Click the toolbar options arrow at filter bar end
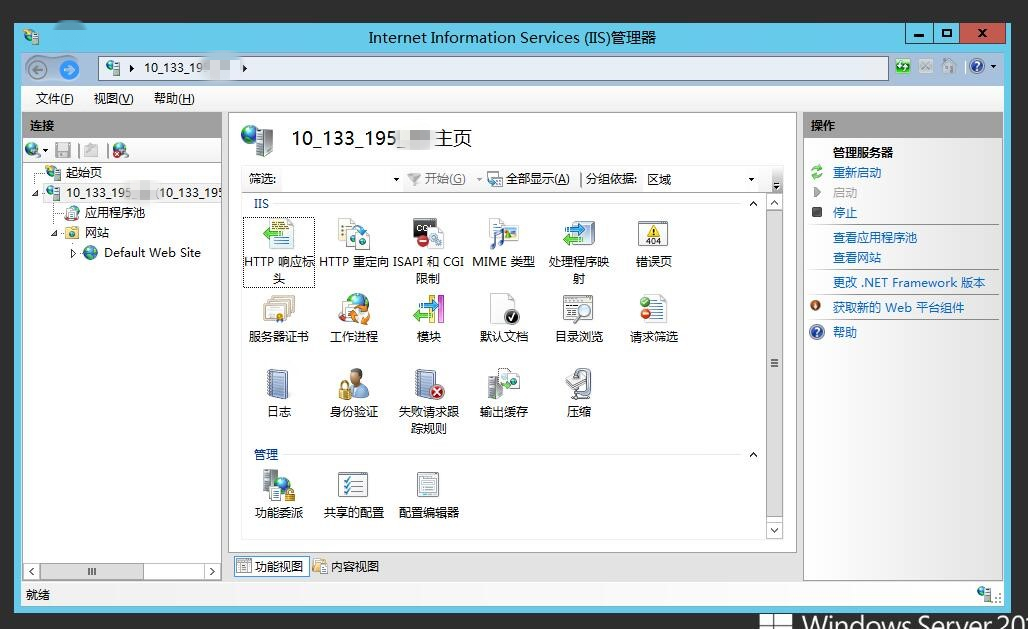Image resolution: width=1028 pixels, height=629 pixels. [776, 184]
